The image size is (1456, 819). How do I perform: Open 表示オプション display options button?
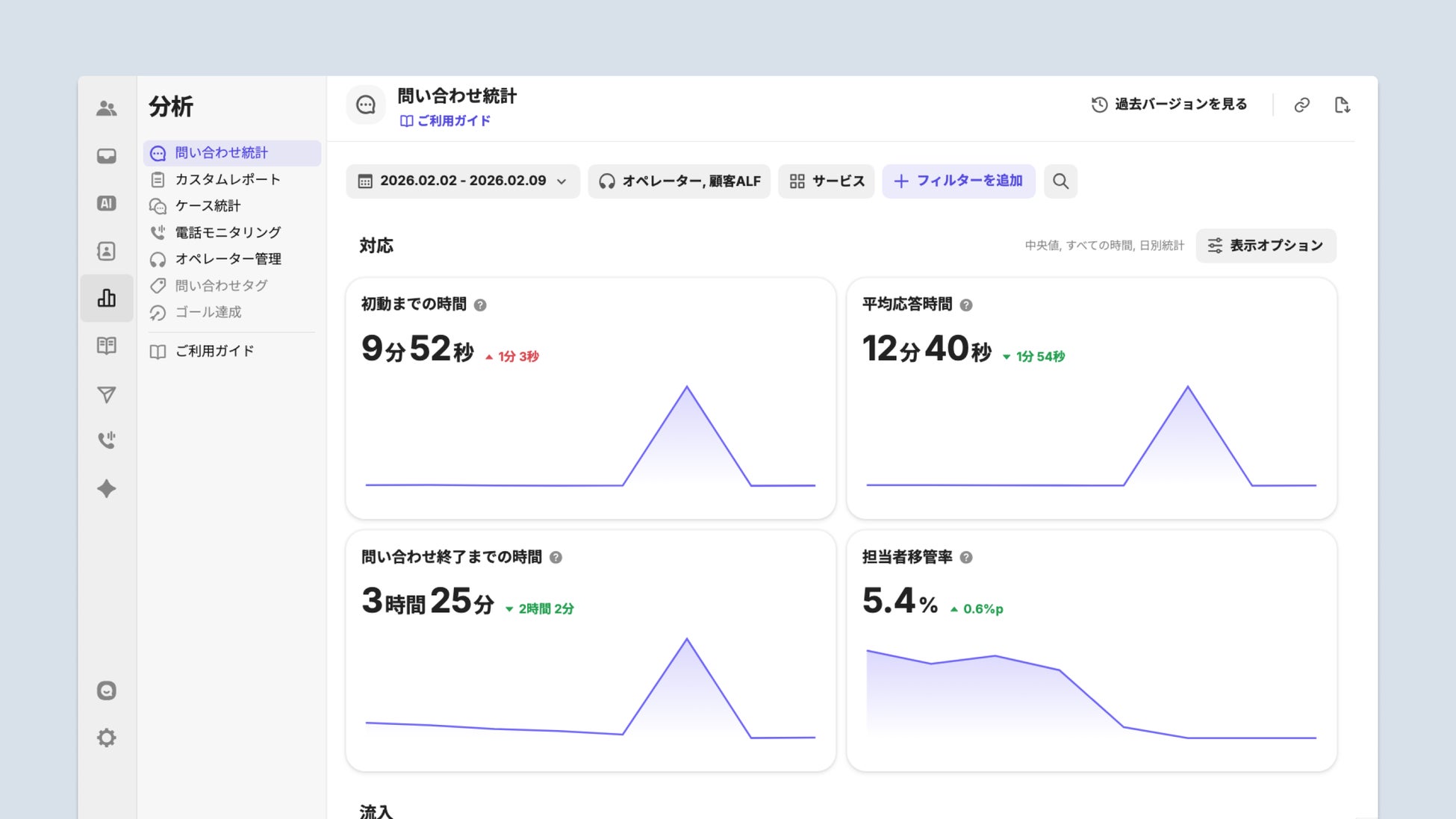(1266, 246)
